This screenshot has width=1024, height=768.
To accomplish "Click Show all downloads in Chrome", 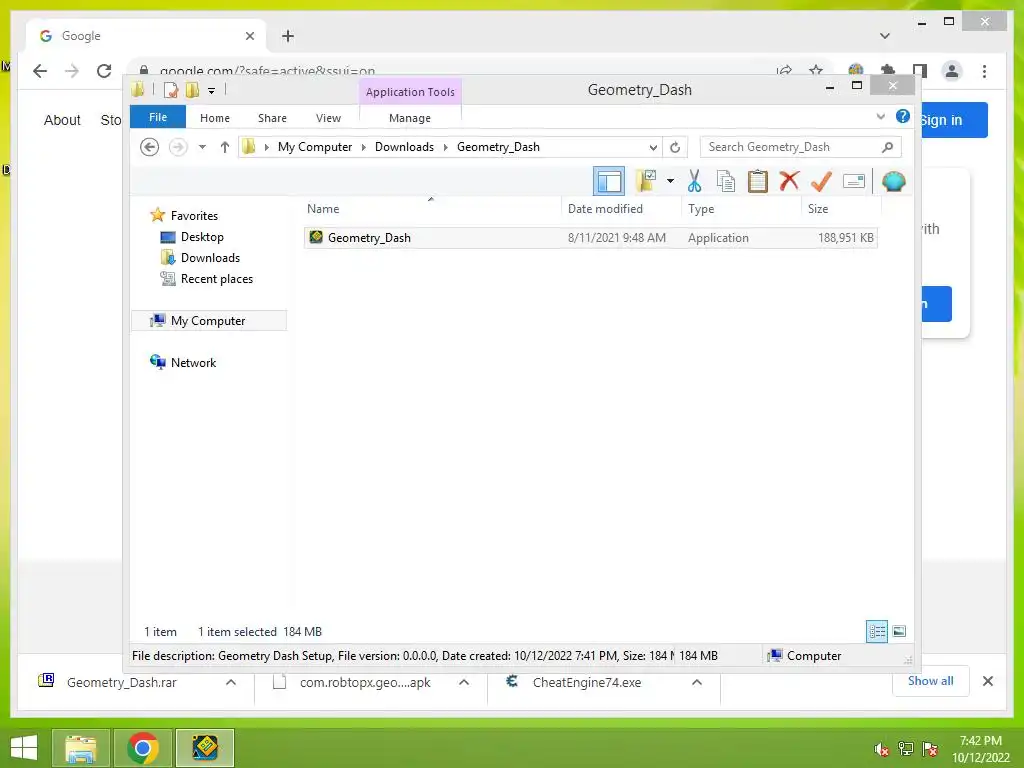I will tap(931, 681).
